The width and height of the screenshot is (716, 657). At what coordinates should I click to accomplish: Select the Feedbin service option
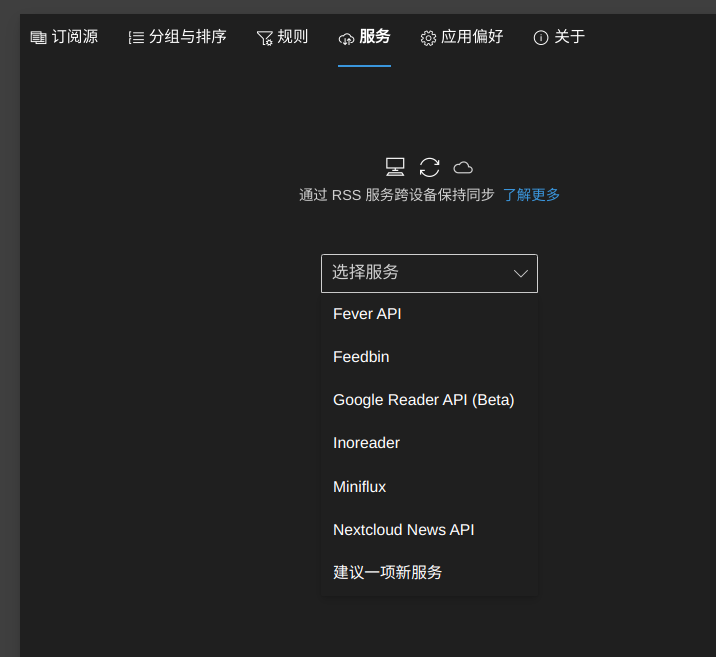click(429, 357)
